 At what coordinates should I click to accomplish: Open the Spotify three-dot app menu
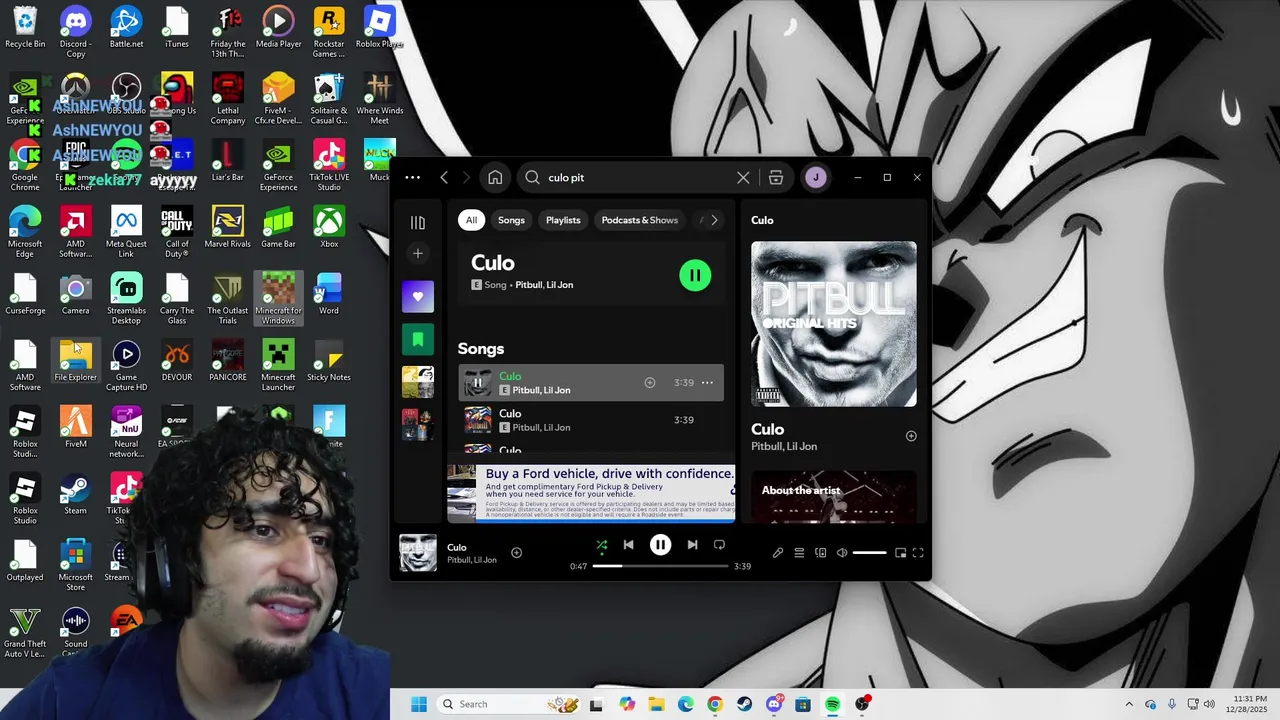coord(412,178)
